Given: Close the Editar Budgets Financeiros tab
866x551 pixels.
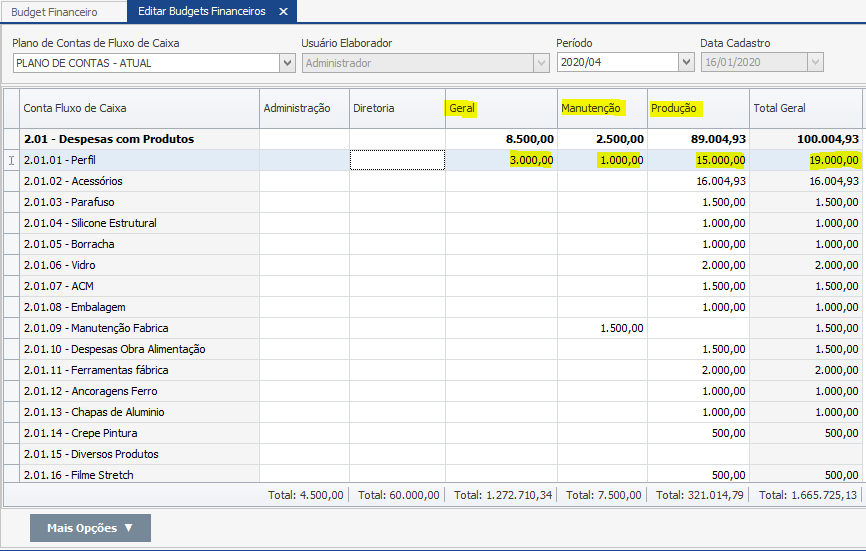Looking at the screenshot, I should [x=283, y=12].
